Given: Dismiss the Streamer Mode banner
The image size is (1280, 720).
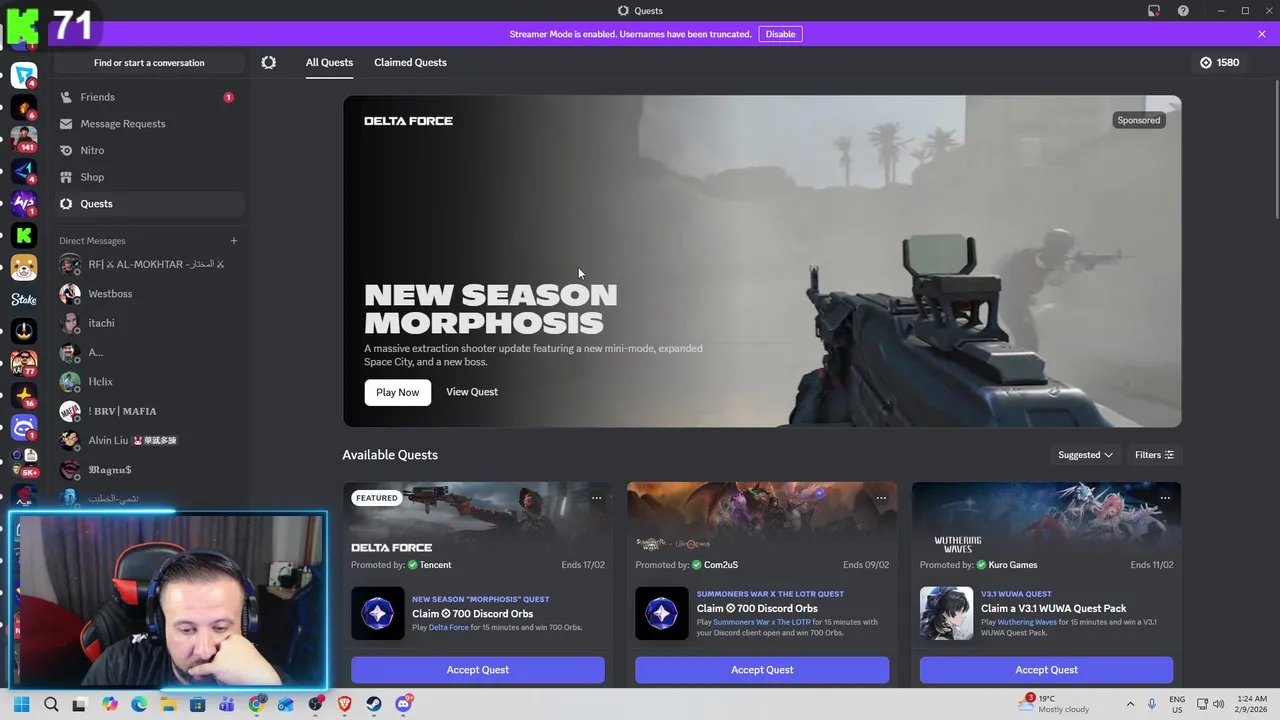Looking at the screenshot, I should (1261, 34).
